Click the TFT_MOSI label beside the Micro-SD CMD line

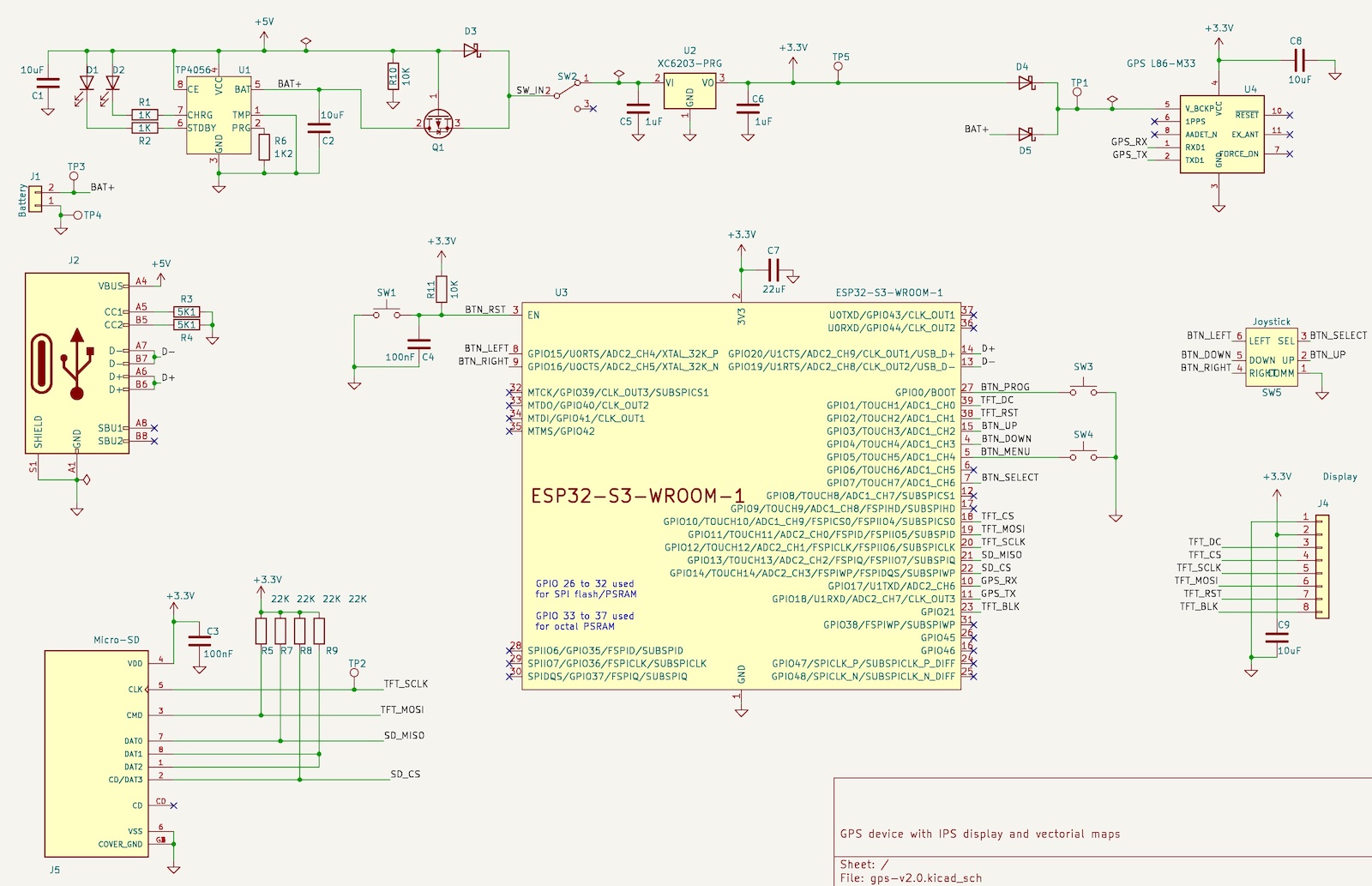coord(402,709)
